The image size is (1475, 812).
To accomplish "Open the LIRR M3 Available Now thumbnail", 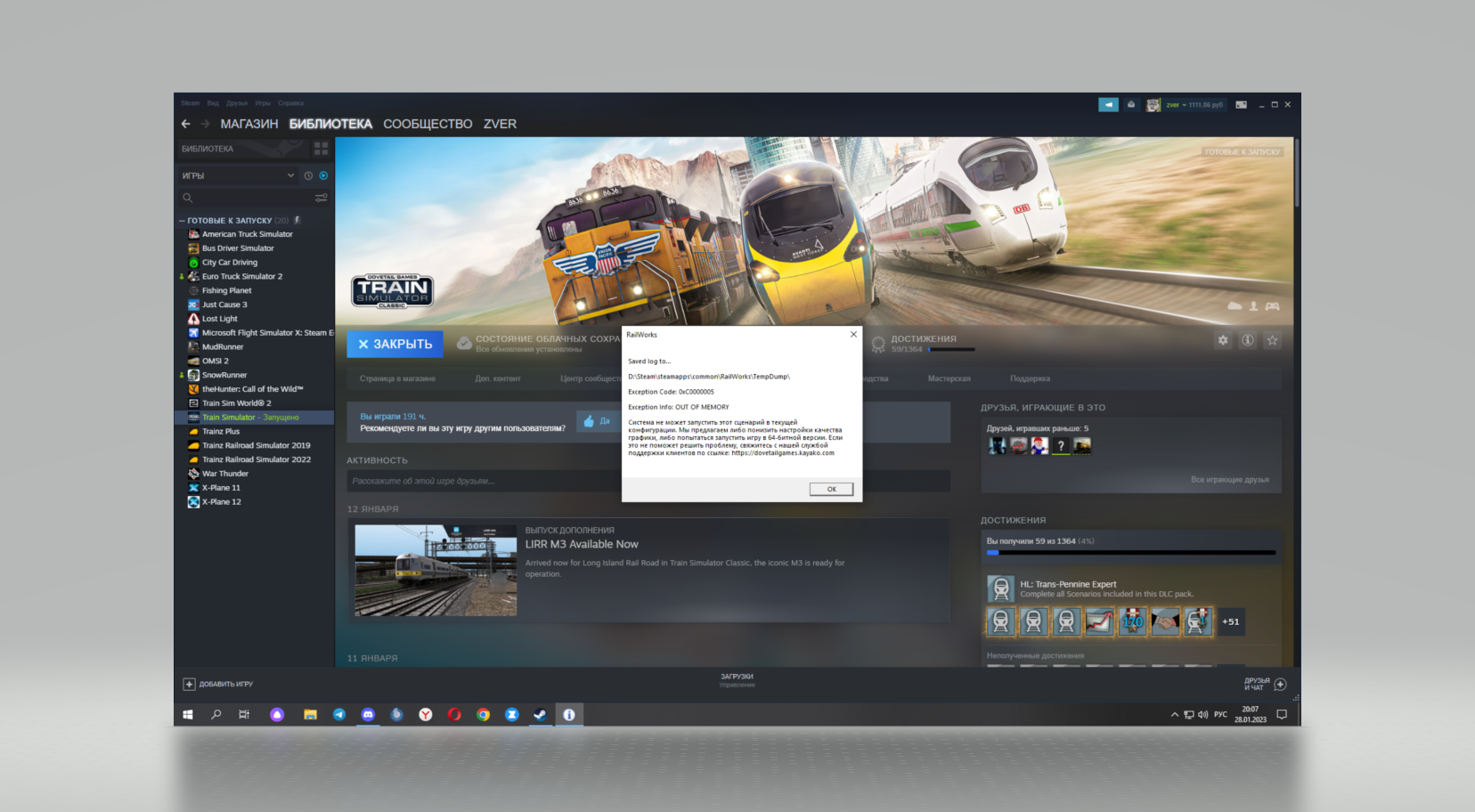I will pyautogui.click(x=436, y=570).
